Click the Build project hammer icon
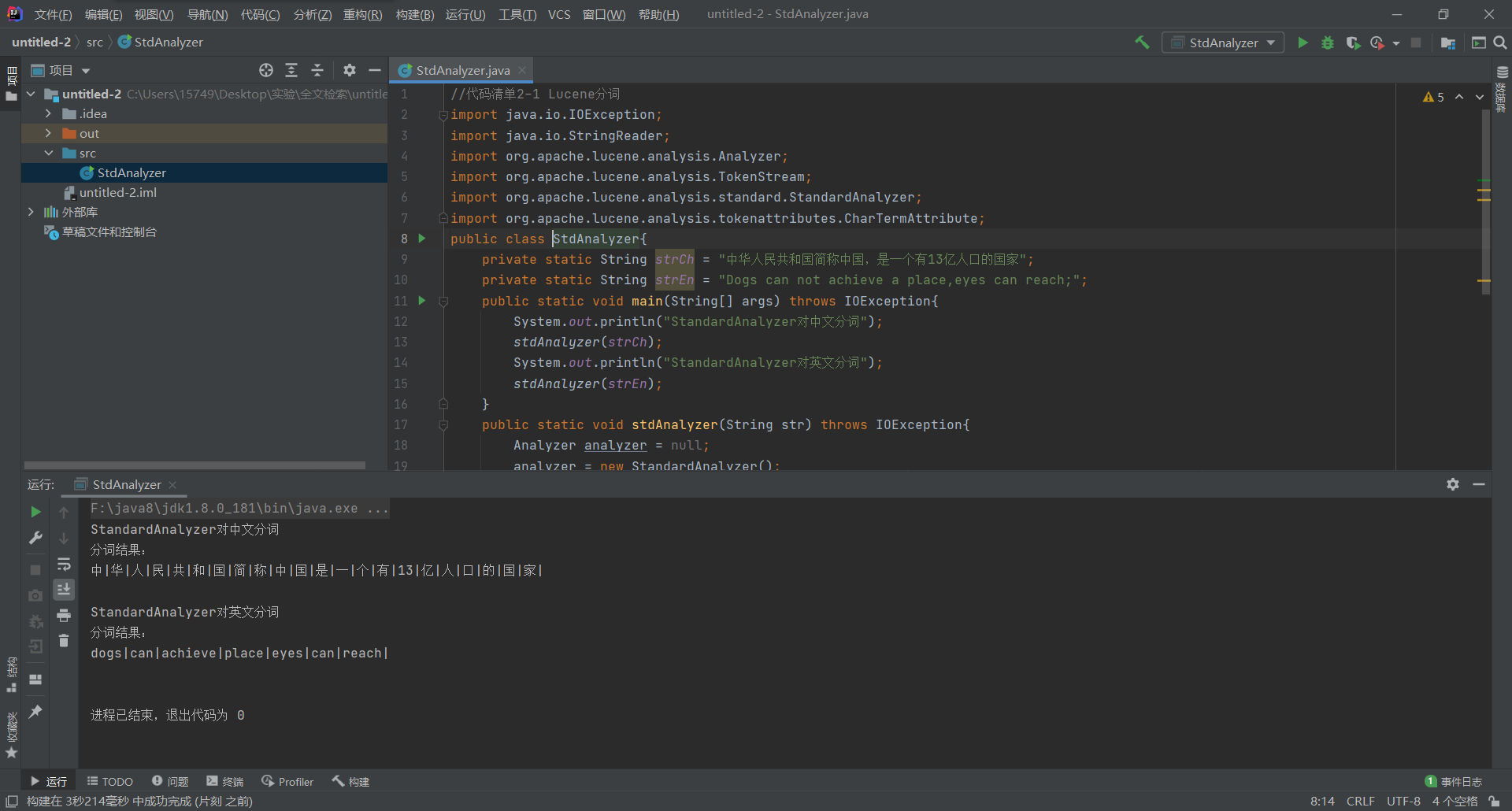This screenshot has height=811, width=1512. (x=1142, y=43)
